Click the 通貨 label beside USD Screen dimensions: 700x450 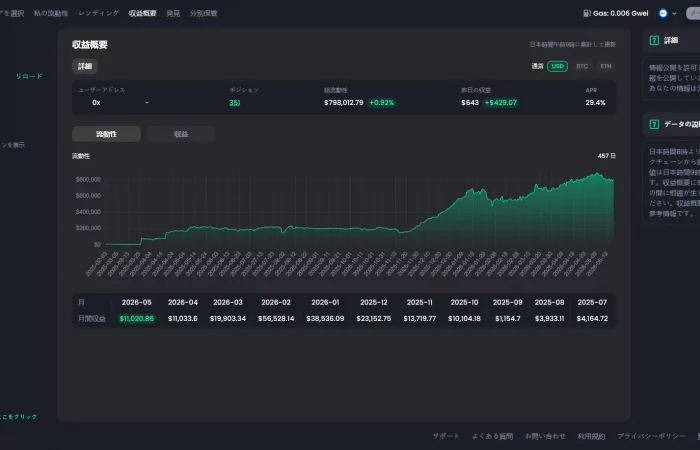[538, 66]
